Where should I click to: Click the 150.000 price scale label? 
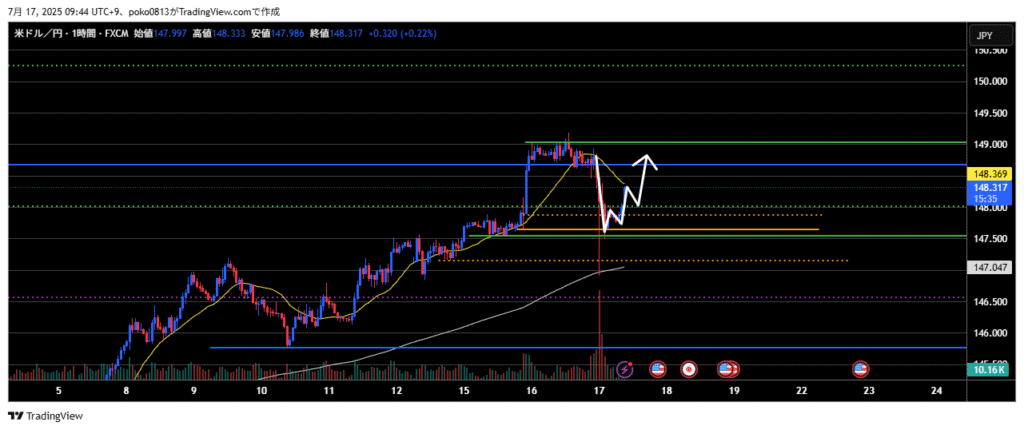[x=988, y=81]
